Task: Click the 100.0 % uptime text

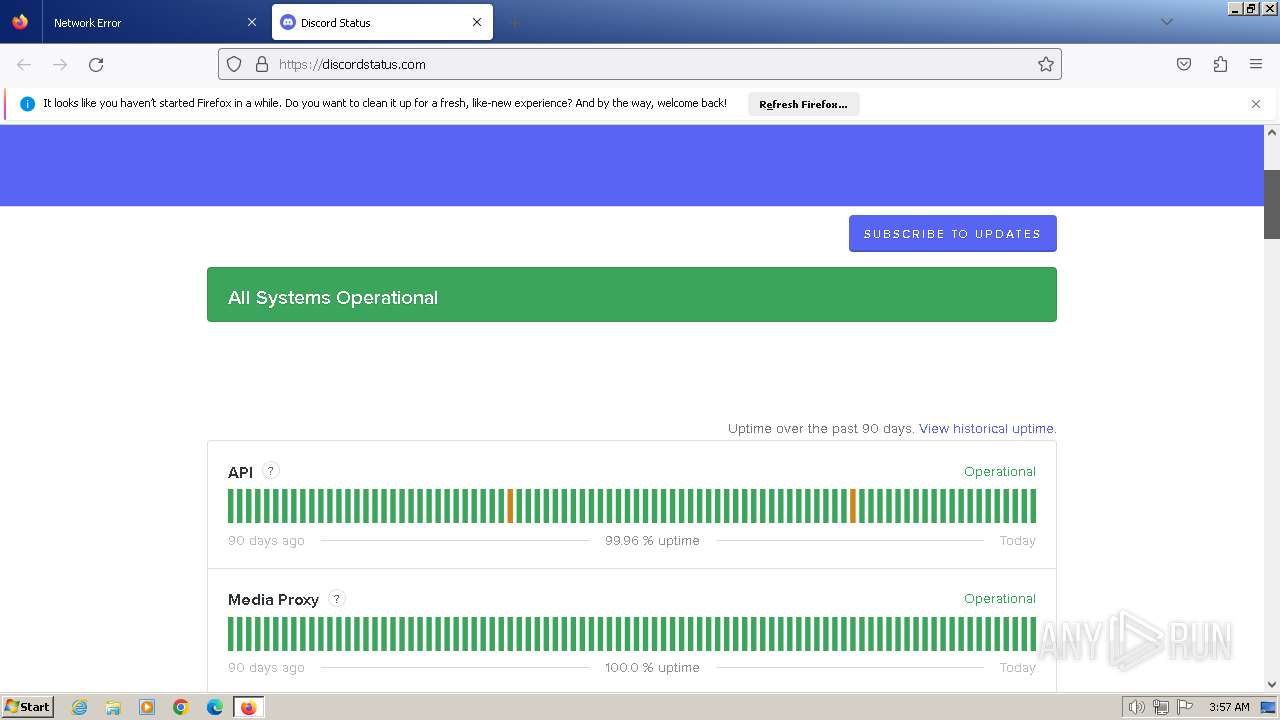Action: pos(652,667)
